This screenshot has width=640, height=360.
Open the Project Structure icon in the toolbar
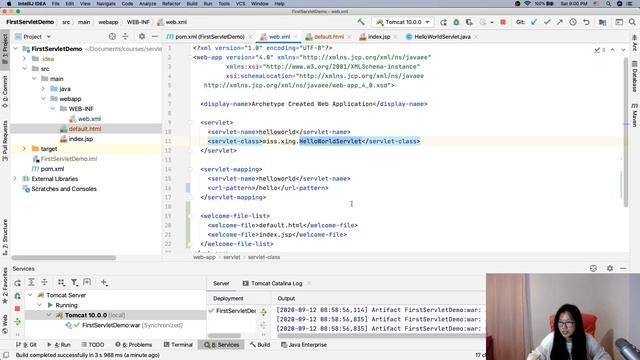(602, 22)
